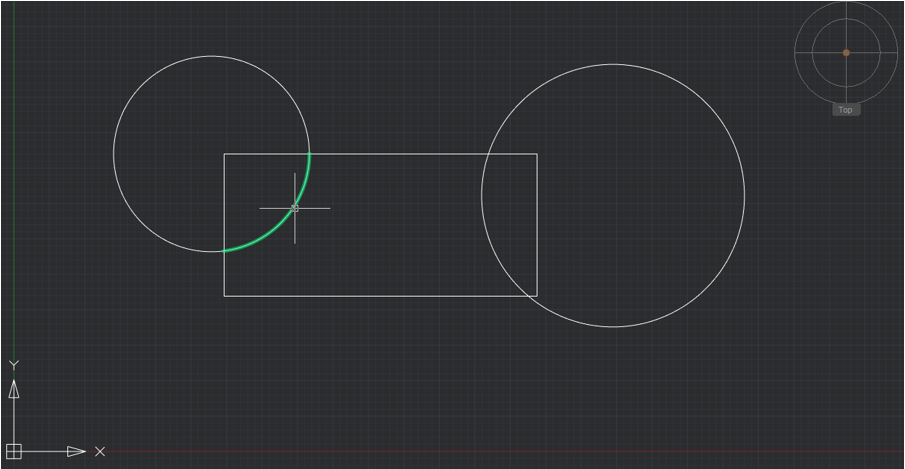Click the view compass center dot
Screen dimensions: 905x469
(846, 53)
